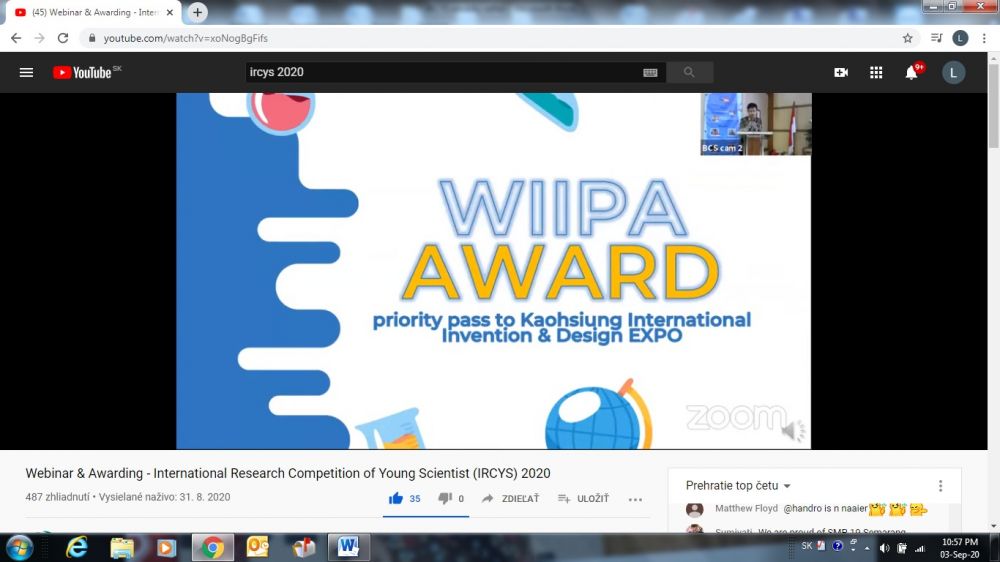Click the video title text
This screenshot has height=562, width=1000.
(x=288, y=473)
